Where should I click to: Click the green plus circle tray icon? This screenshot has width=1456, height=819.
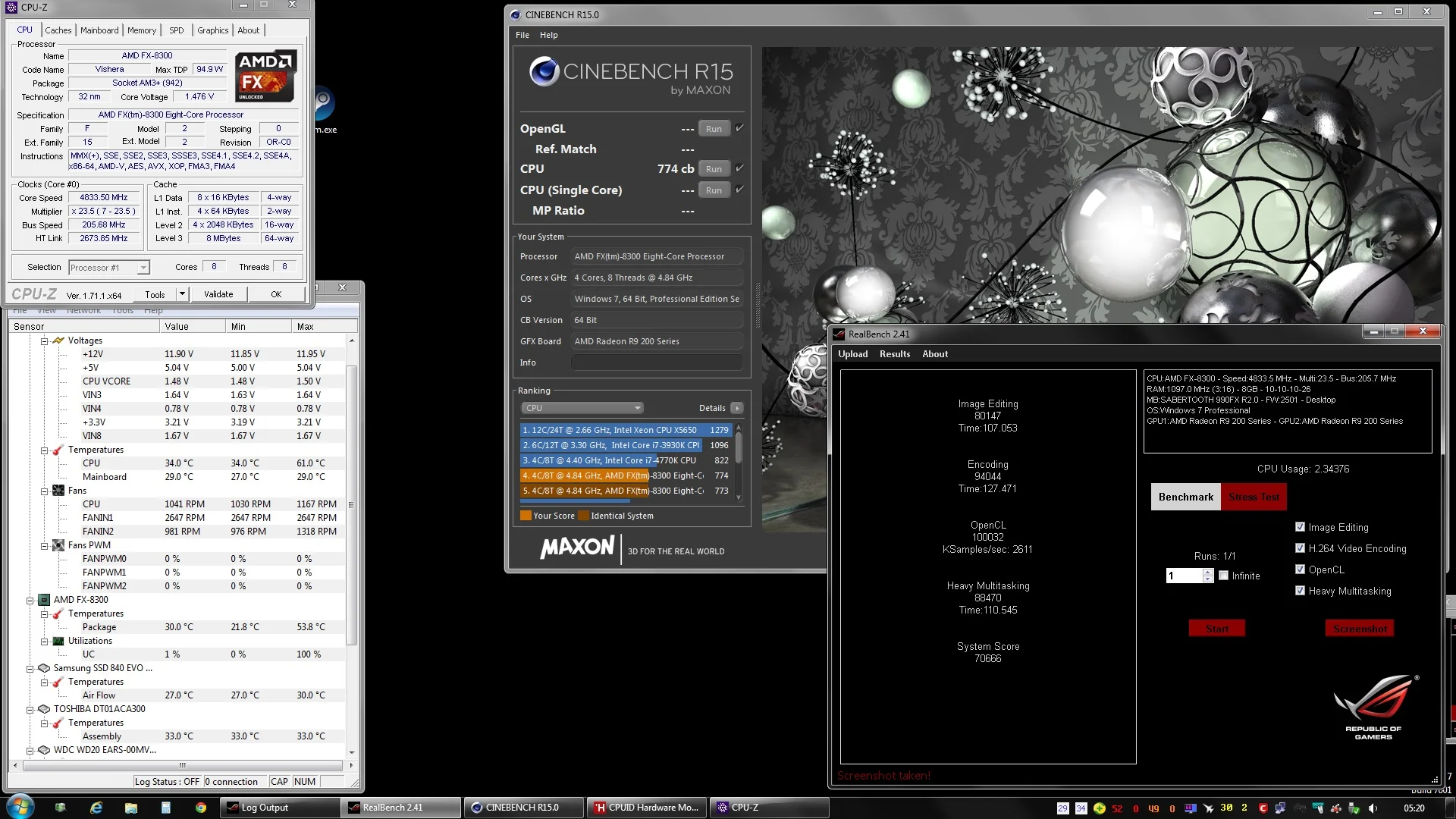pos(1099,808)
